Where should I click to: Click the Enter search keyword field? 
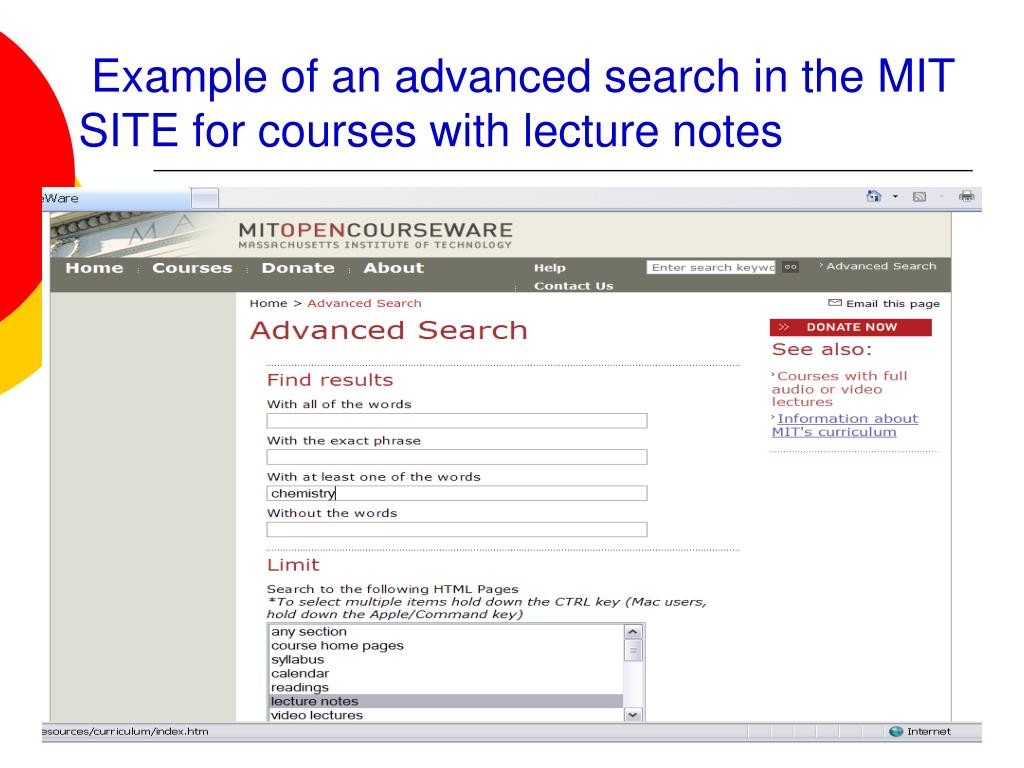(x=711, y=267)
